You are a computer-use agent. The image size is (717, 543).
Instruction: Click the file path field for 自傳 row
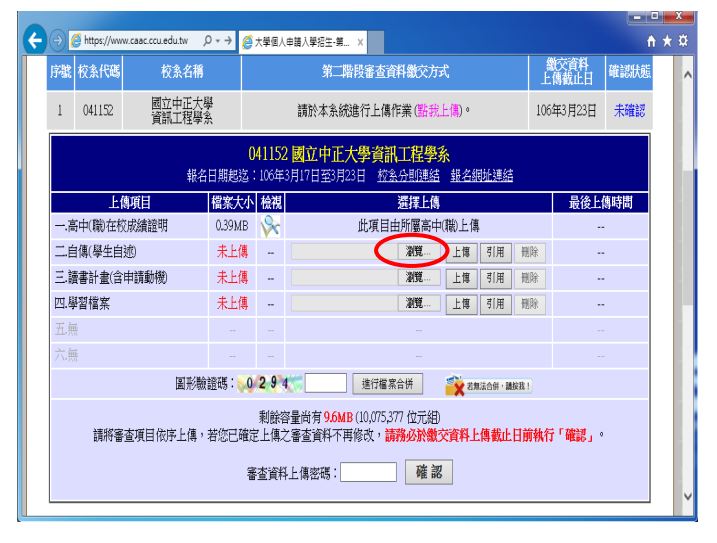[344, 252]
